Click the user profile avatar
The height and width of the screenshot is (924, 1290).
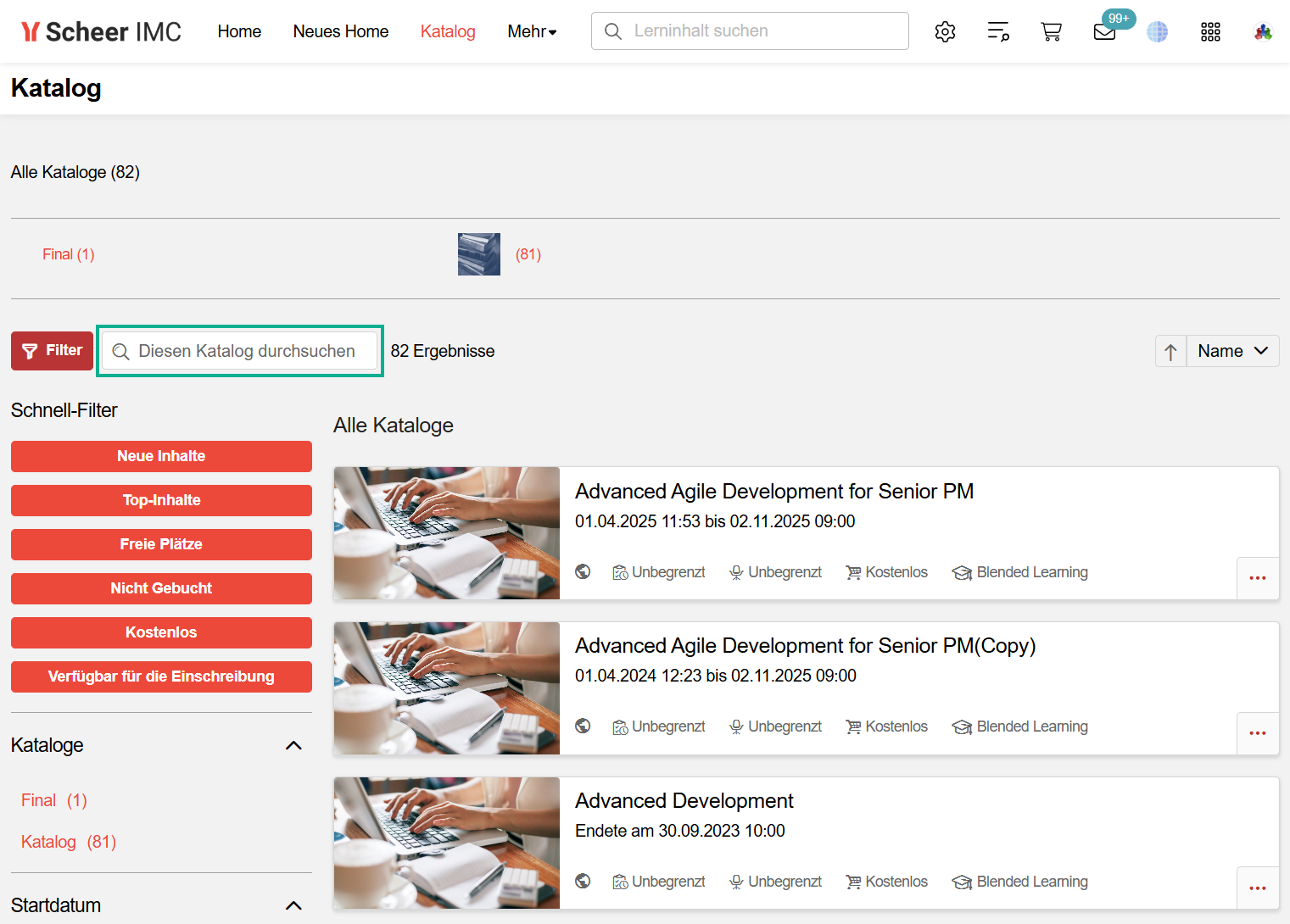(x=1263, y=32)
